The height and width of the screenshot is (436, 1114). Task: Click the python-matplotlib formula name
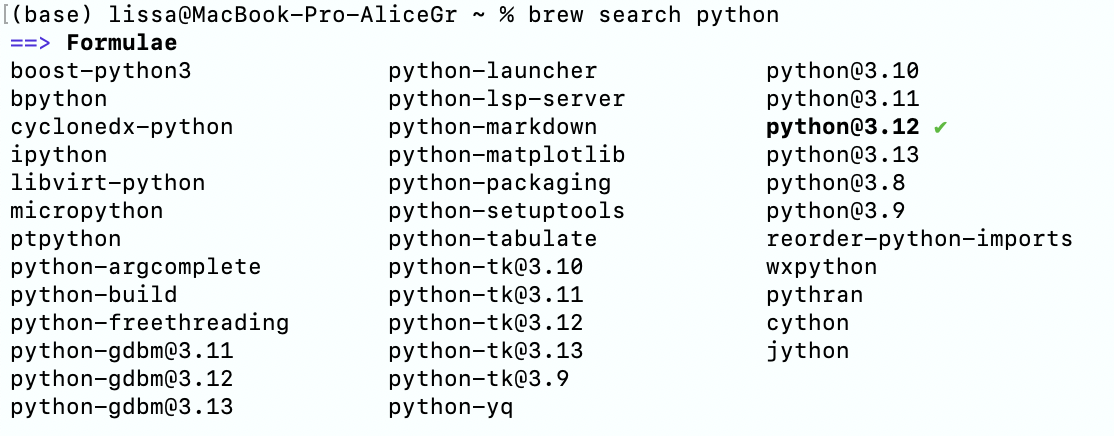coord(507,155)
